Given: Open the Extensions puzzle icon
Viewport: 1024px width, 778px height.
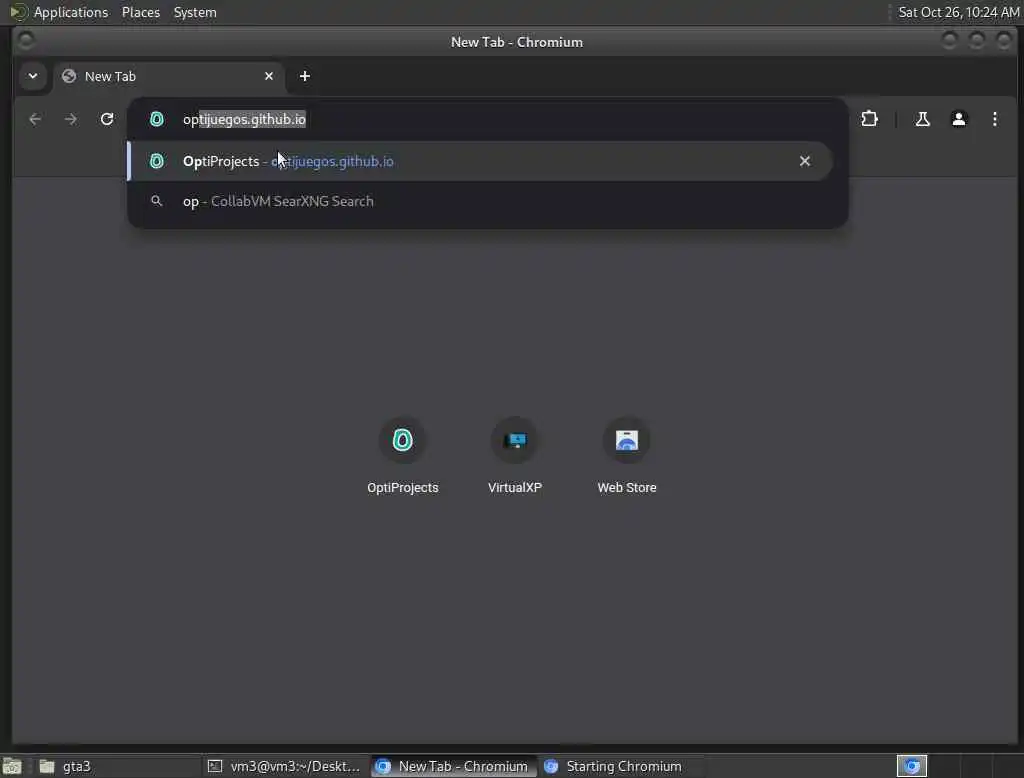Looking at the screenshot, I should coord(869,119).
